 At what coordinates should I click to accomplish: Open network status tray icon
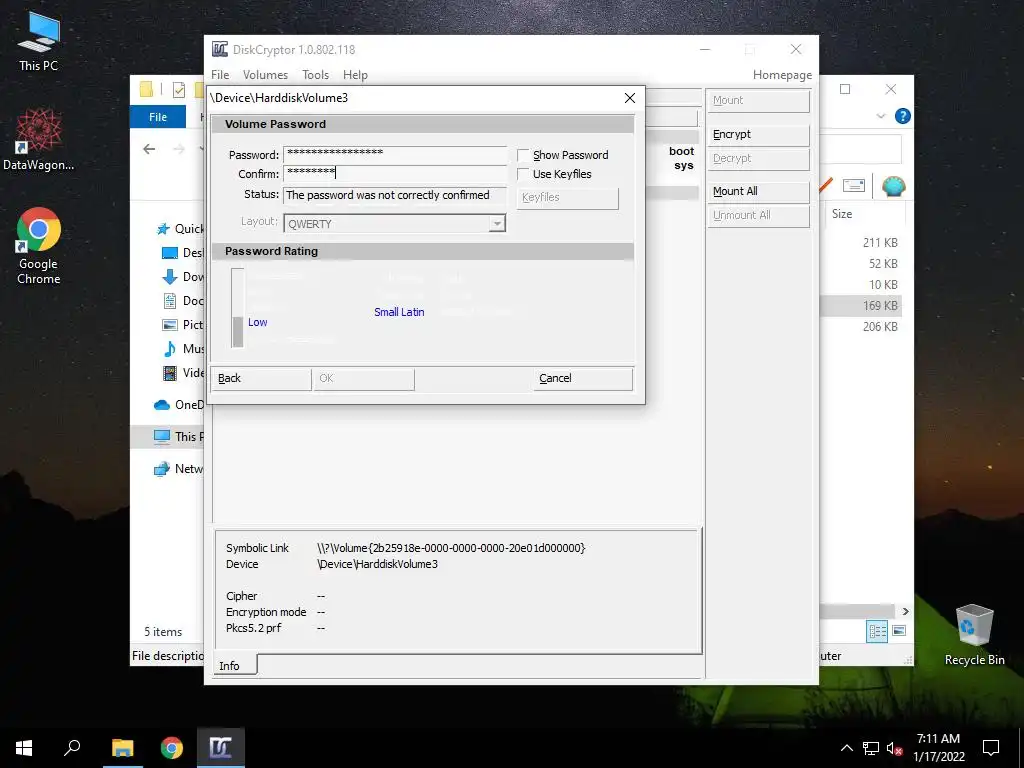pyautogui.click(x=871, y=748)
